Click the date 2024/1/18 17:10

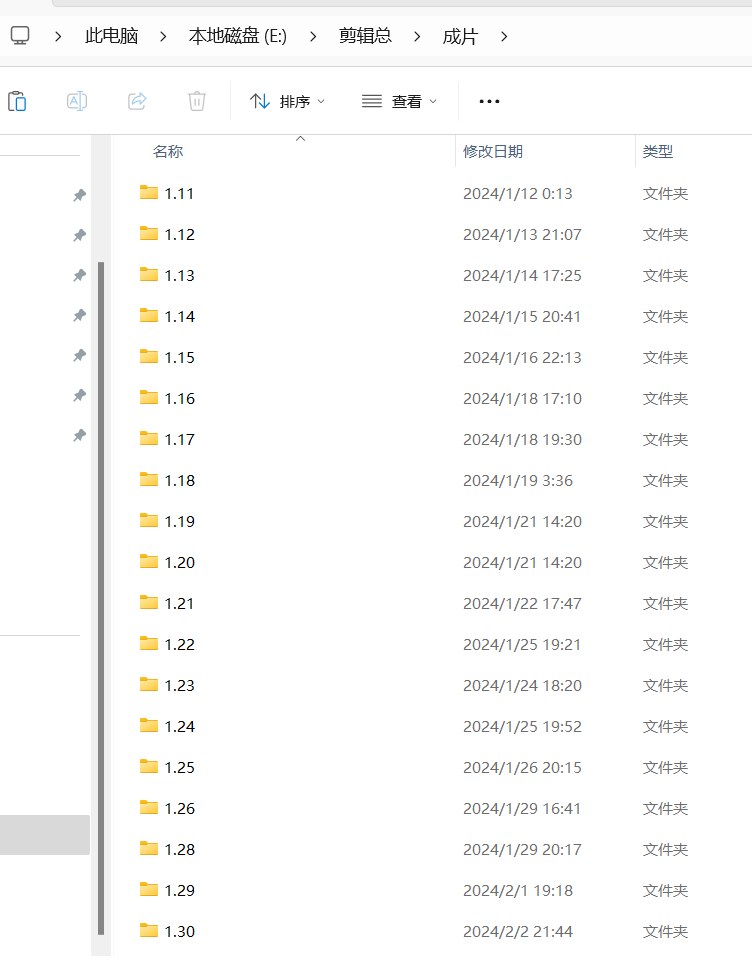point(522,398)
